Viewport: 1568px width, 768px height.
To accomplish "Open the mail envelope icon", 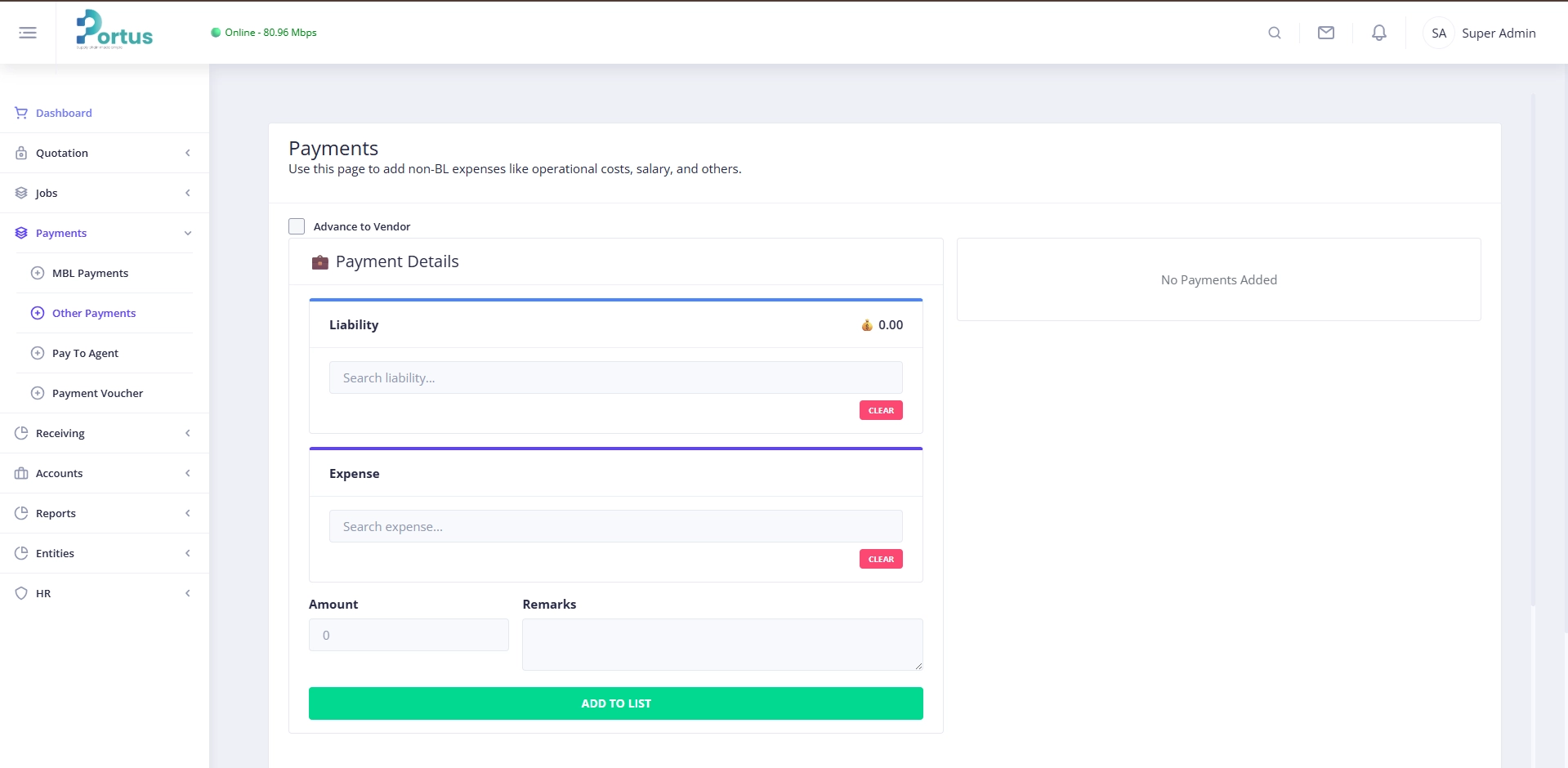I will [1325, 33].
